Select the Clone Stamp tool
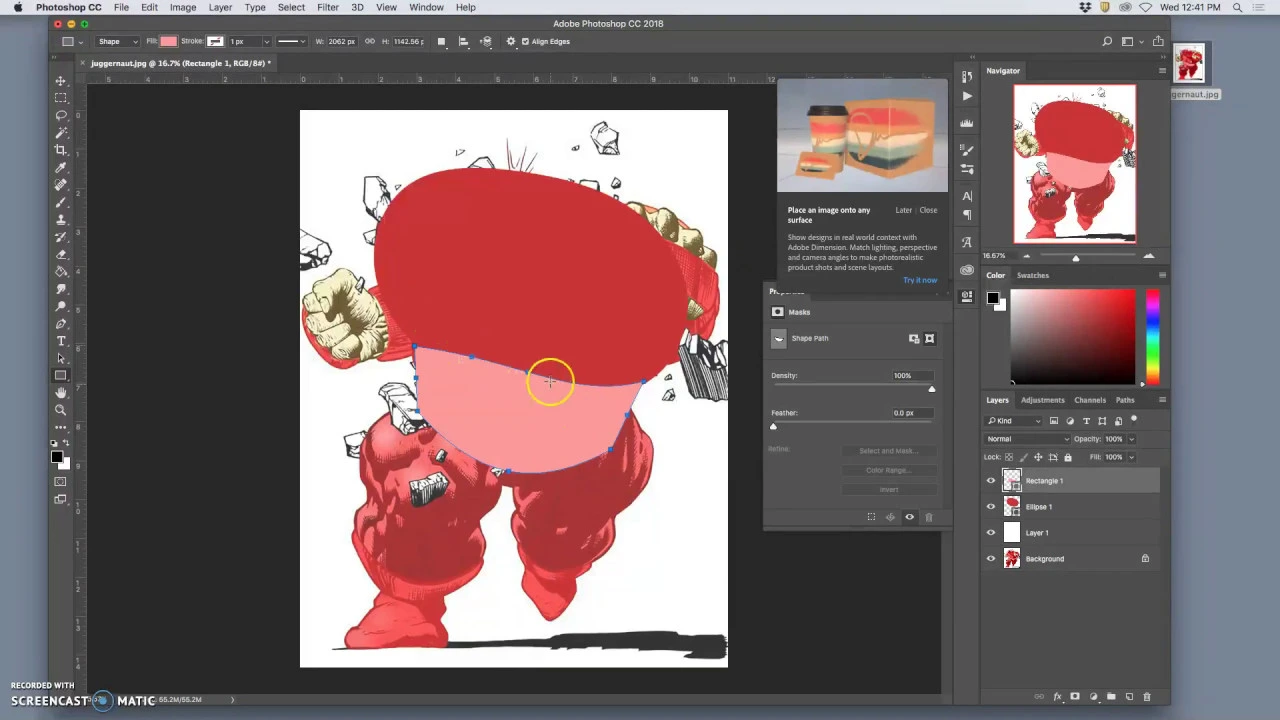This screenshot has width=1280, height=720. (x=61, y=219)
